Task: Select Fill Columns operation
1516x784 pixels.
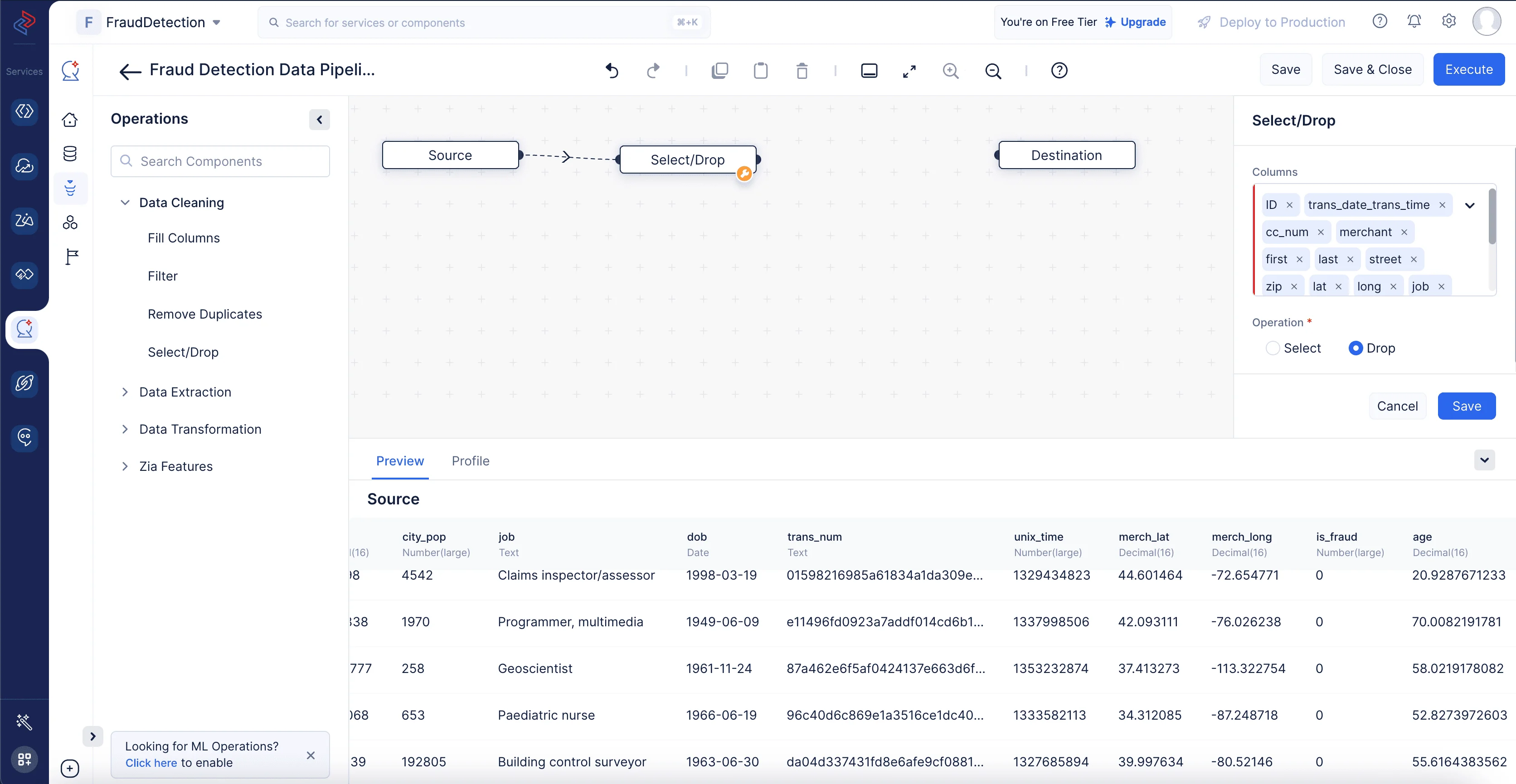Action: (184, 238)
